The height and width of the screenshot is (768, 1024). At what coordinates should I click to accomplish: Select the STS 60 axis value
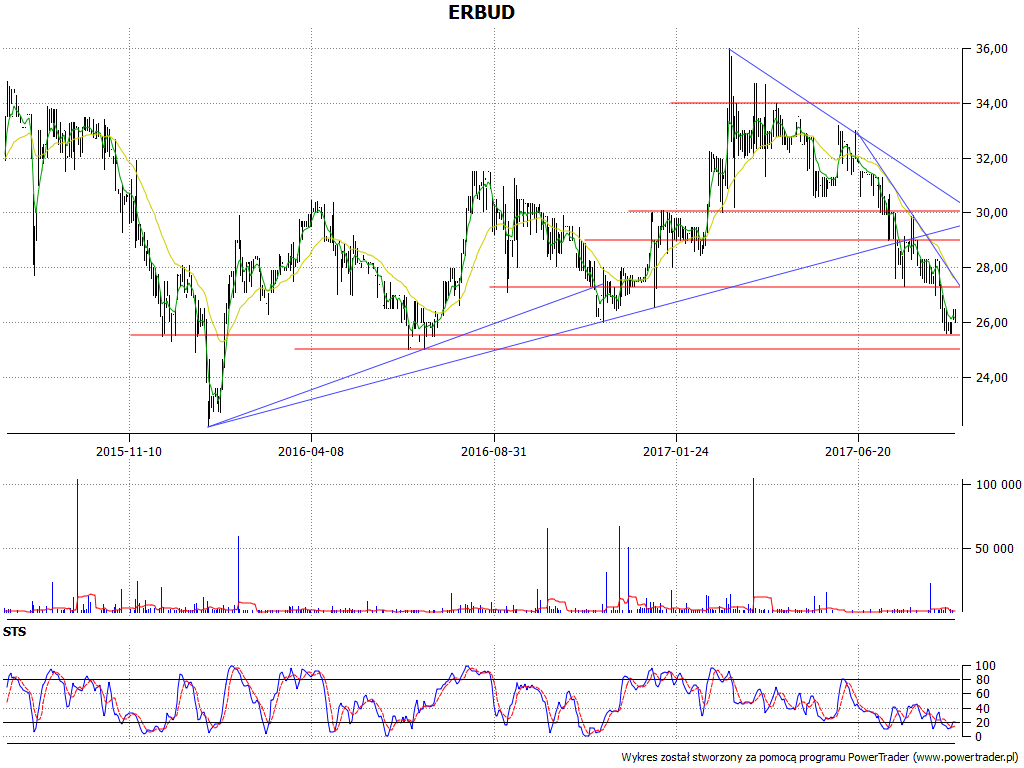tap(982, 694)
